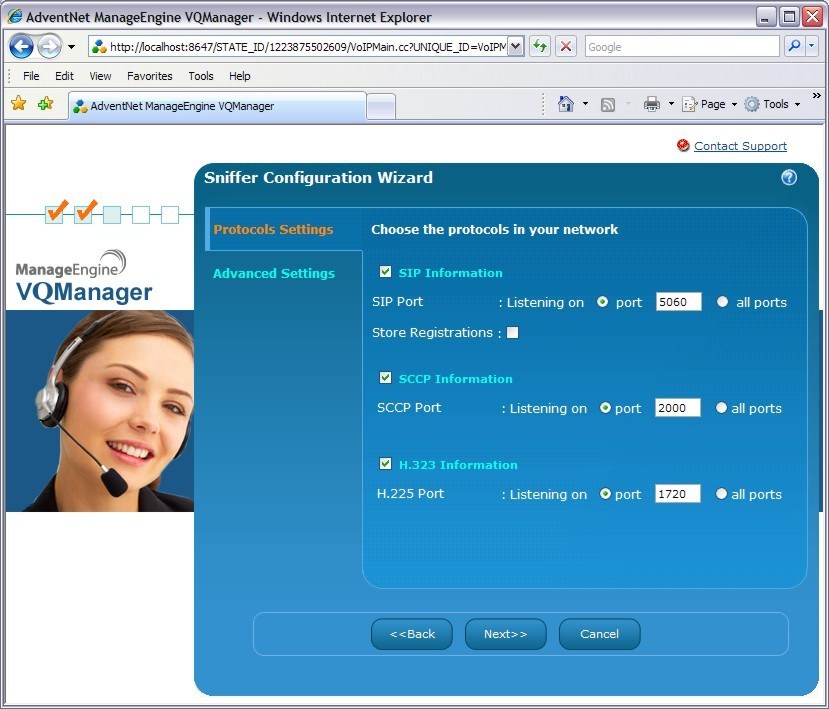Open the Page command menu

tap(709, 104)
